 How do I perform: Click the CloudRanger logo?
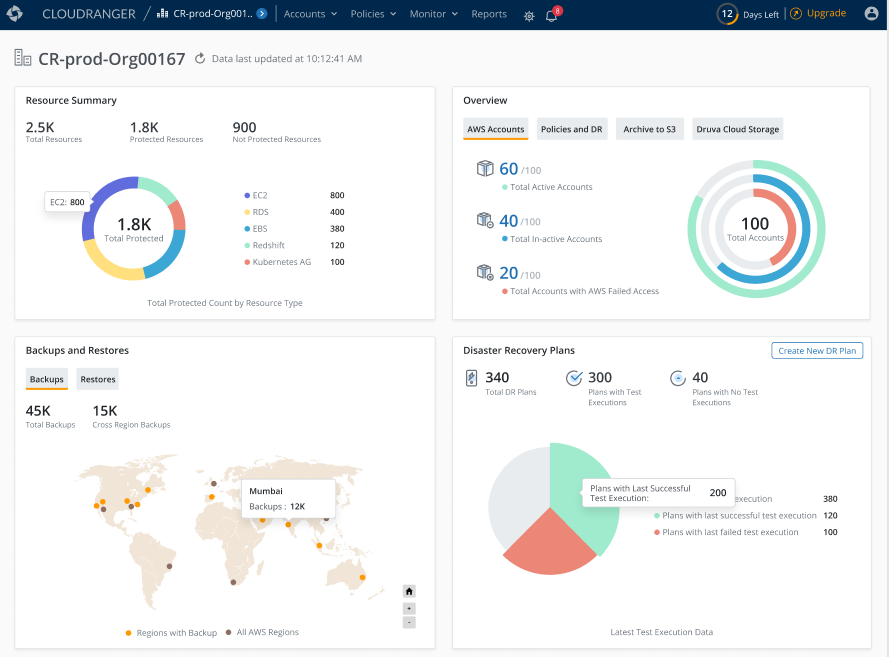coord(15,14)
